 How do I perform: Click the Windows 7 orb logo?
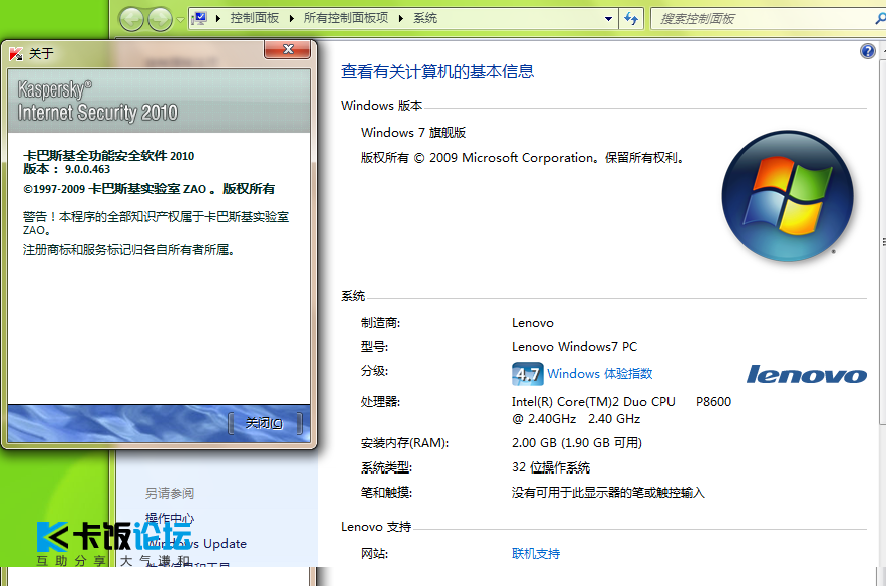coord(788,196)
